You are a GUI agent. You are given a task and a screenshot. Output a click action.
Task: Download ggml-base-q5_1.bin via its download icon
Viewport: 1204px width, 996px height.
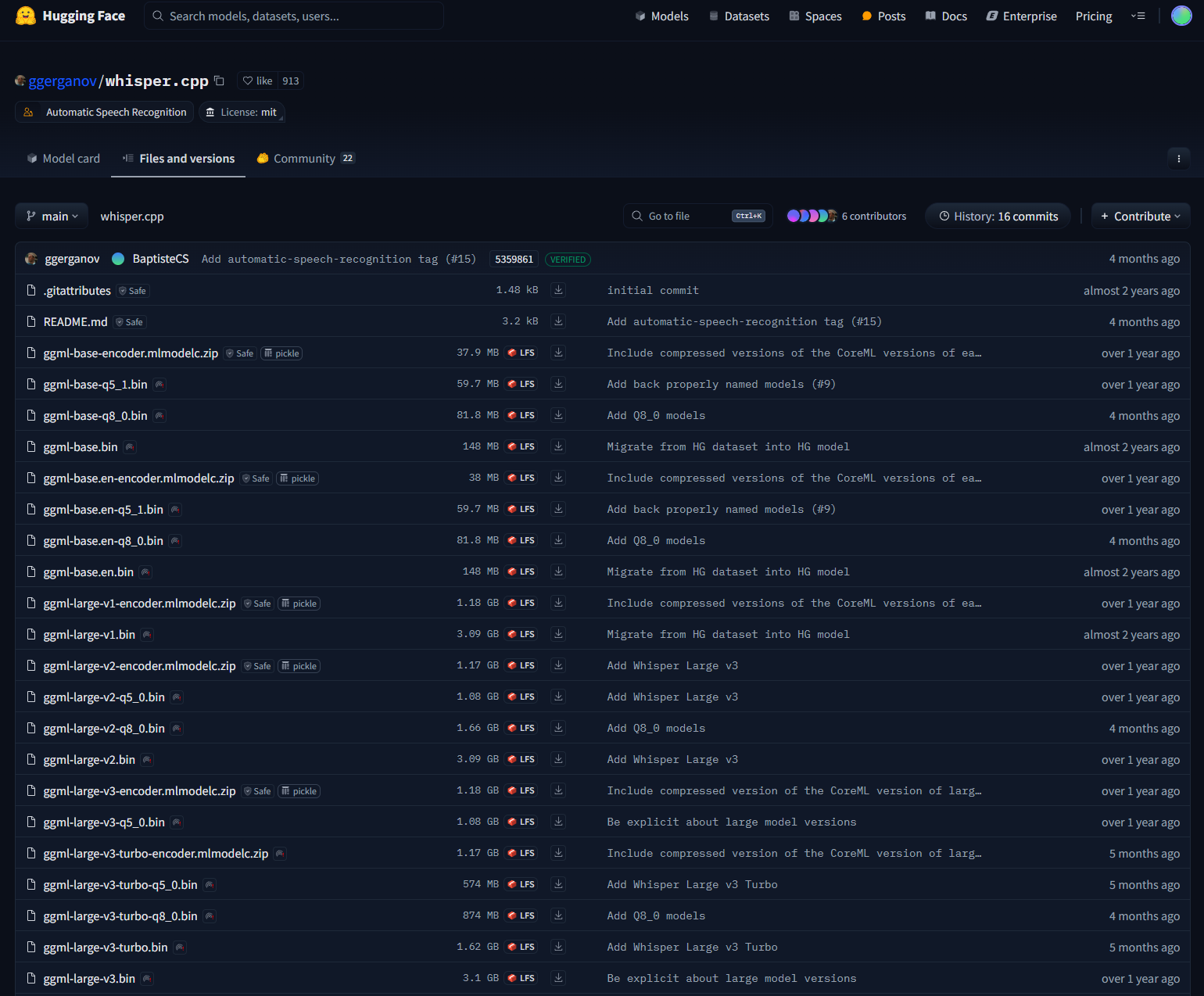[558, 384]
